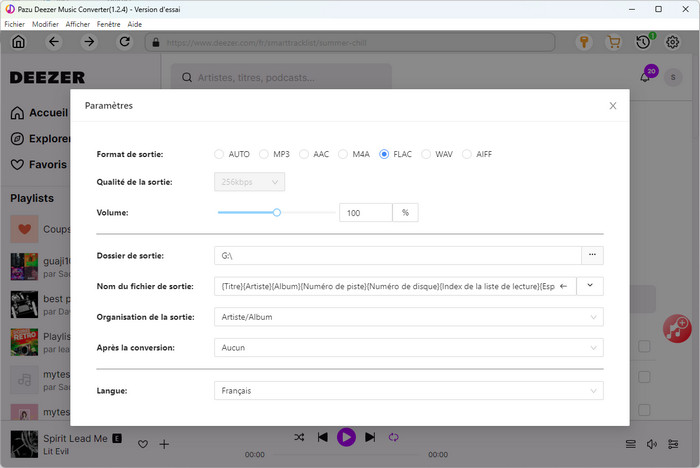Open the Après la conversion dropdown

[408, 348]
